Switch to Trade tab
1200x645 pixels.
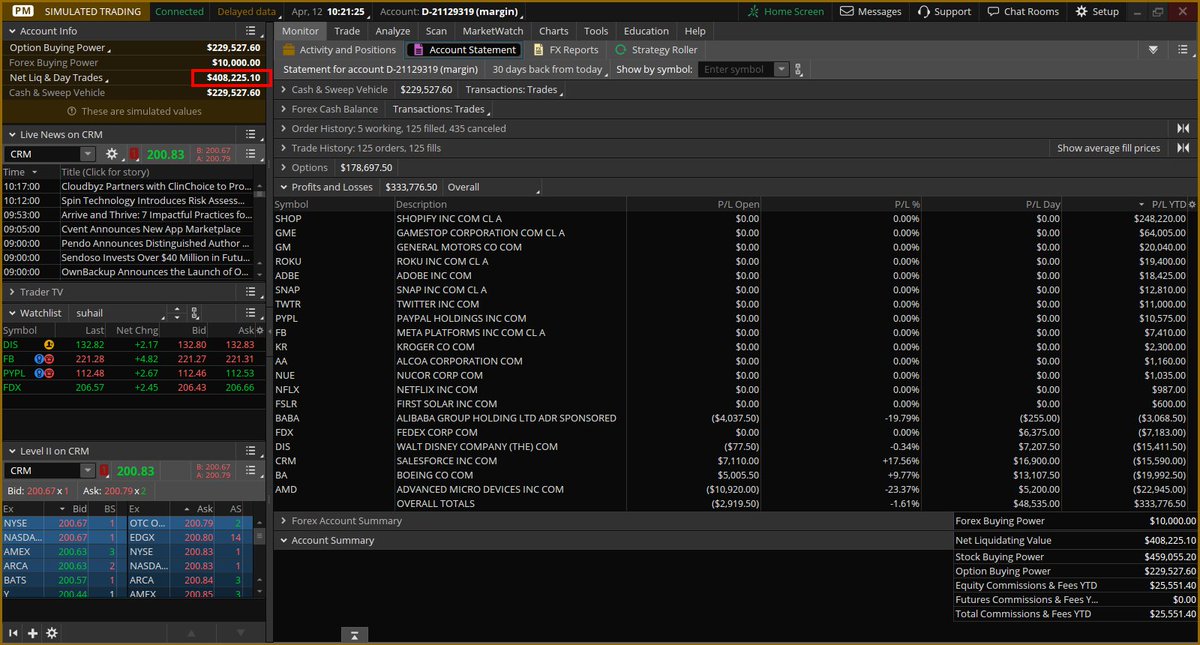[347, 31]
